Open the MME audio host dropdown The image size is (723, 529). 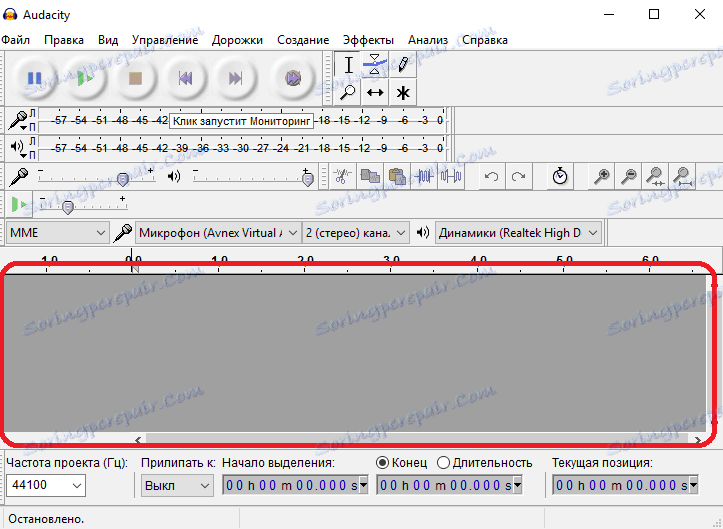click(57, 233)
